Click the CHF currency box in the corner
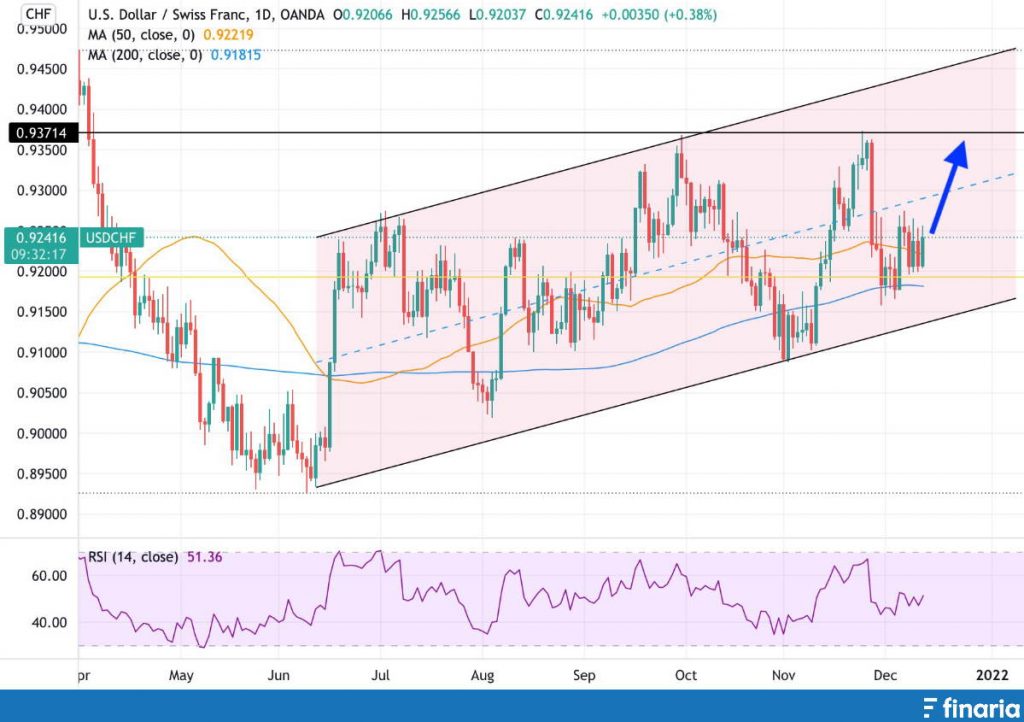This screenshot has width=1024, height=722. pyautogui.click(x=39, y=14)
